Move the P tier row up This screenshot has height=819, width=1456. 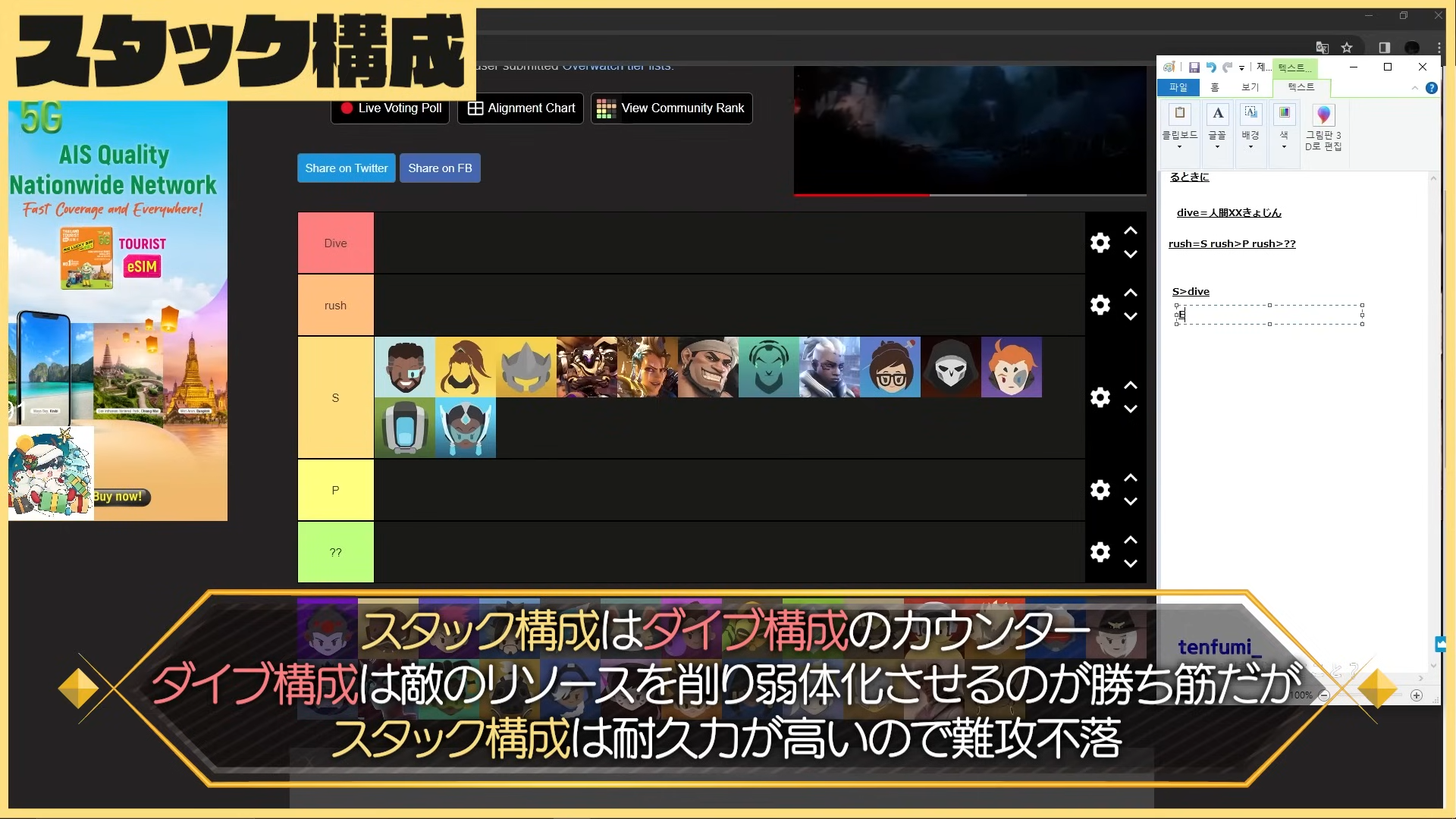tap(1131, 478)
